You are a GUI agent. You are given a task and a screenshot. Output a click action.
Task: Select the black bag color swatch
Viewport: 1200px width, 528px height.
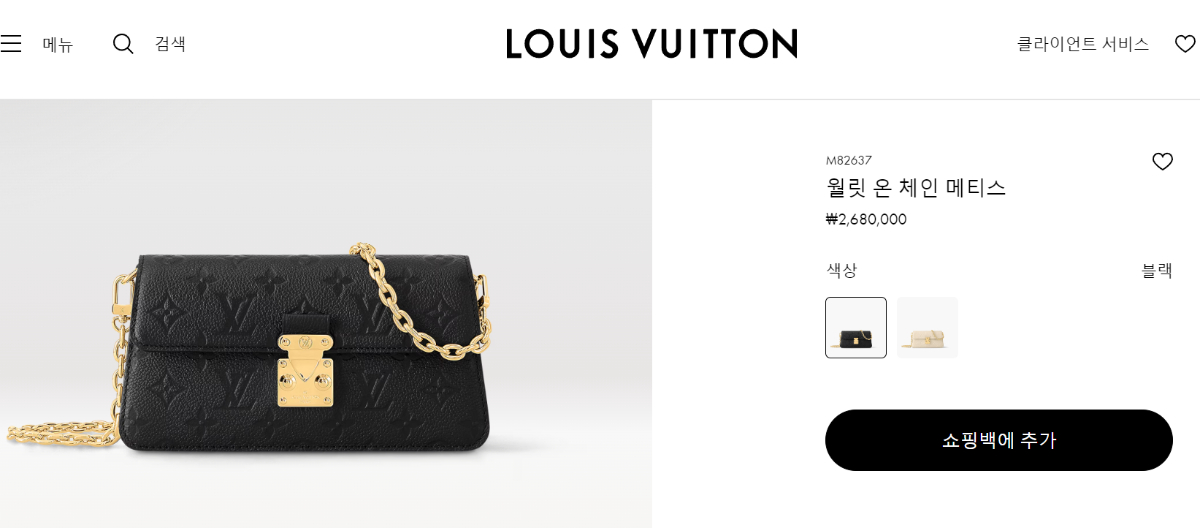[x=856, y=327]
